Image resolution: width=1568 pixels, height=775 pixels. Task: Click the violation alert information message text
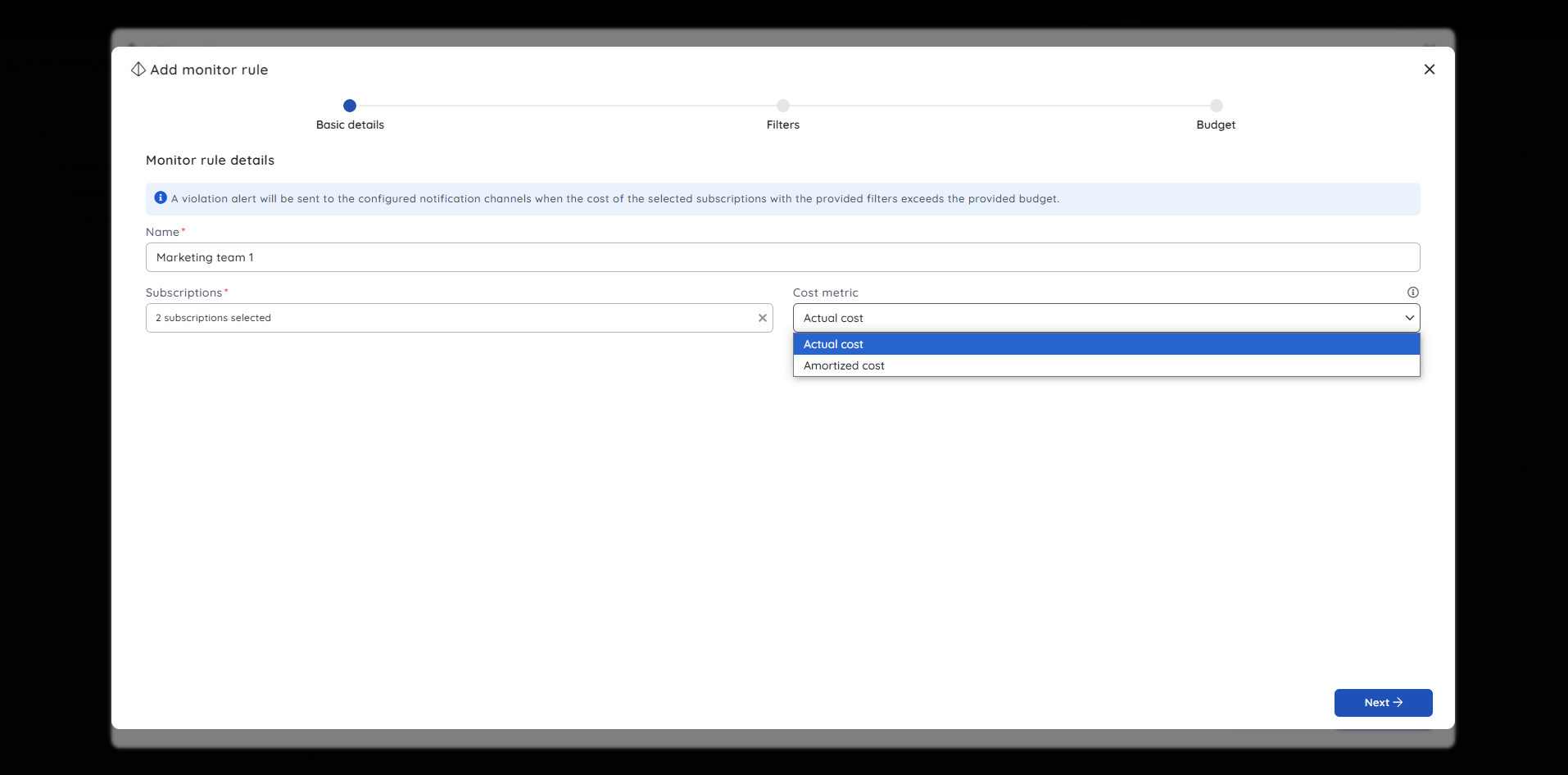614,199
